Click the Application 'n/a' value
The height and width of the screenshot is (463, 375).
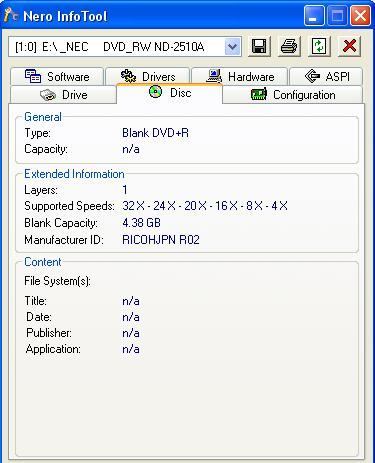[131, 349]
